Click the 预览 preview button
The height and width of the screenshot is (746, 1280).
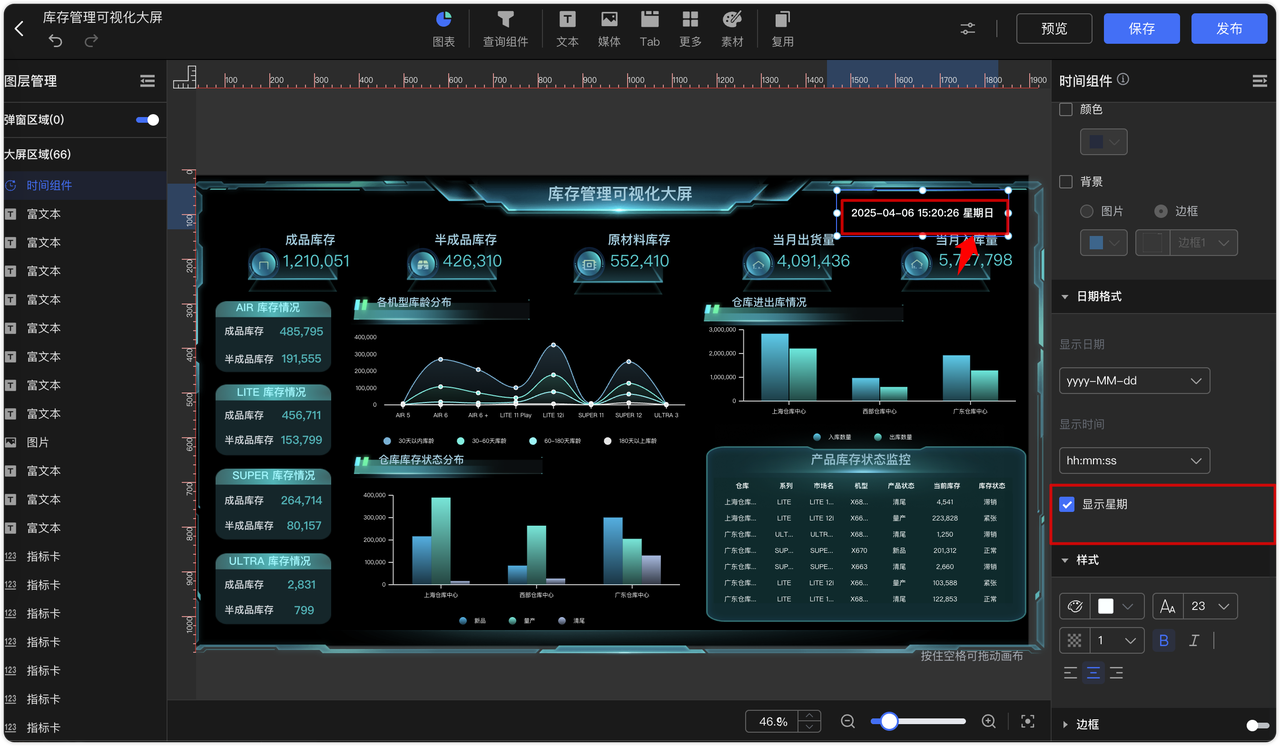coord(1054,29)
